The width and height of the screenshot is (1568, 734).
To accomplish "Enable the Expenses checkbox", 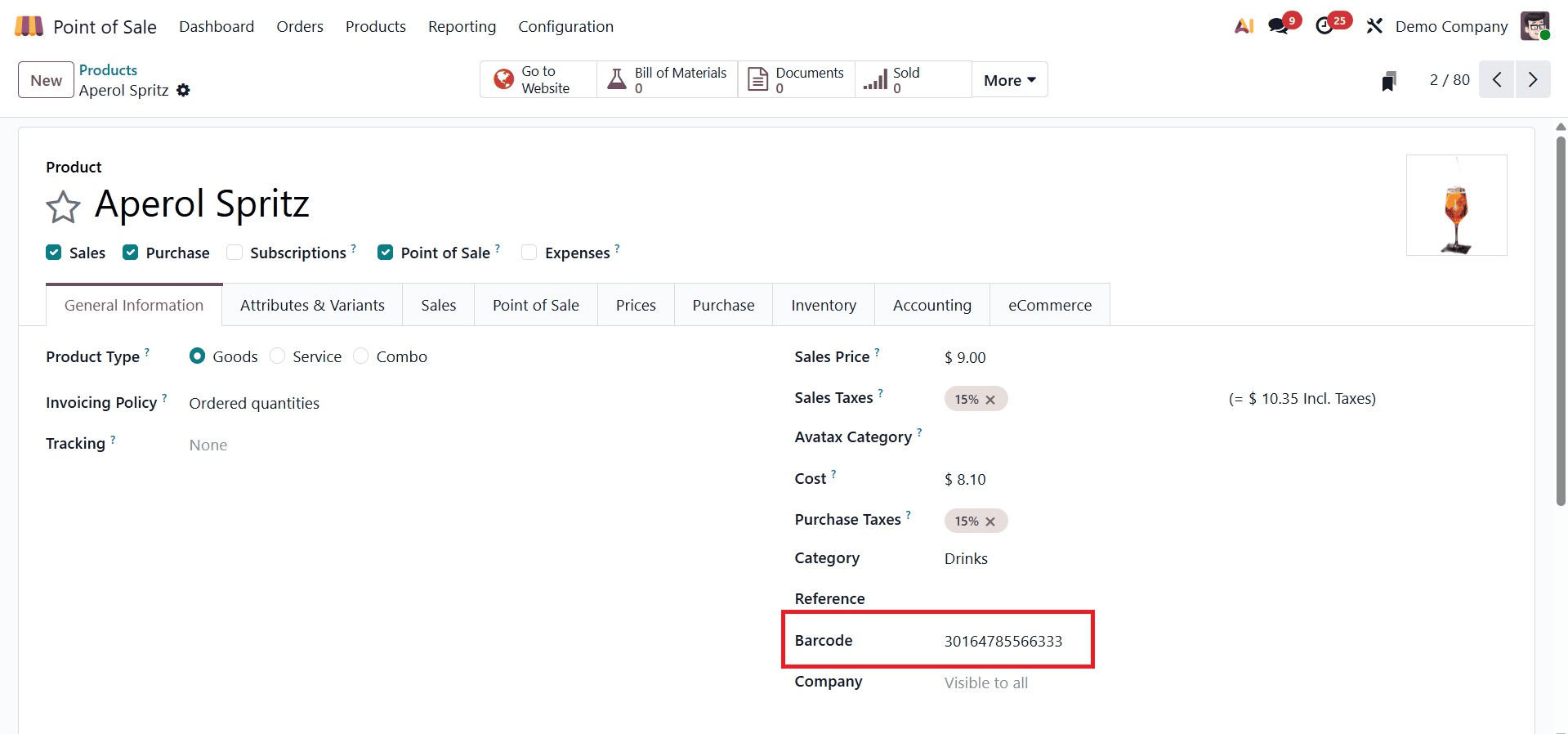I will (x=529, y=253).
